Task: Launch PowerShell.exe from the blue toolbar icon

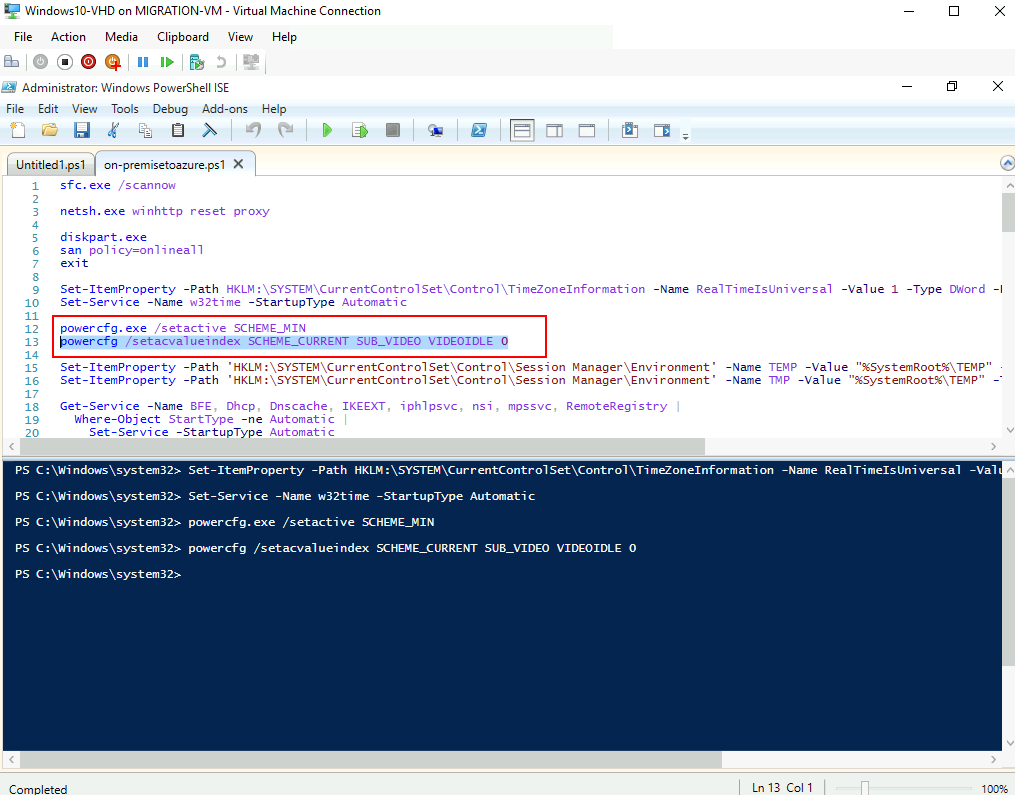Action: point(479,130)
